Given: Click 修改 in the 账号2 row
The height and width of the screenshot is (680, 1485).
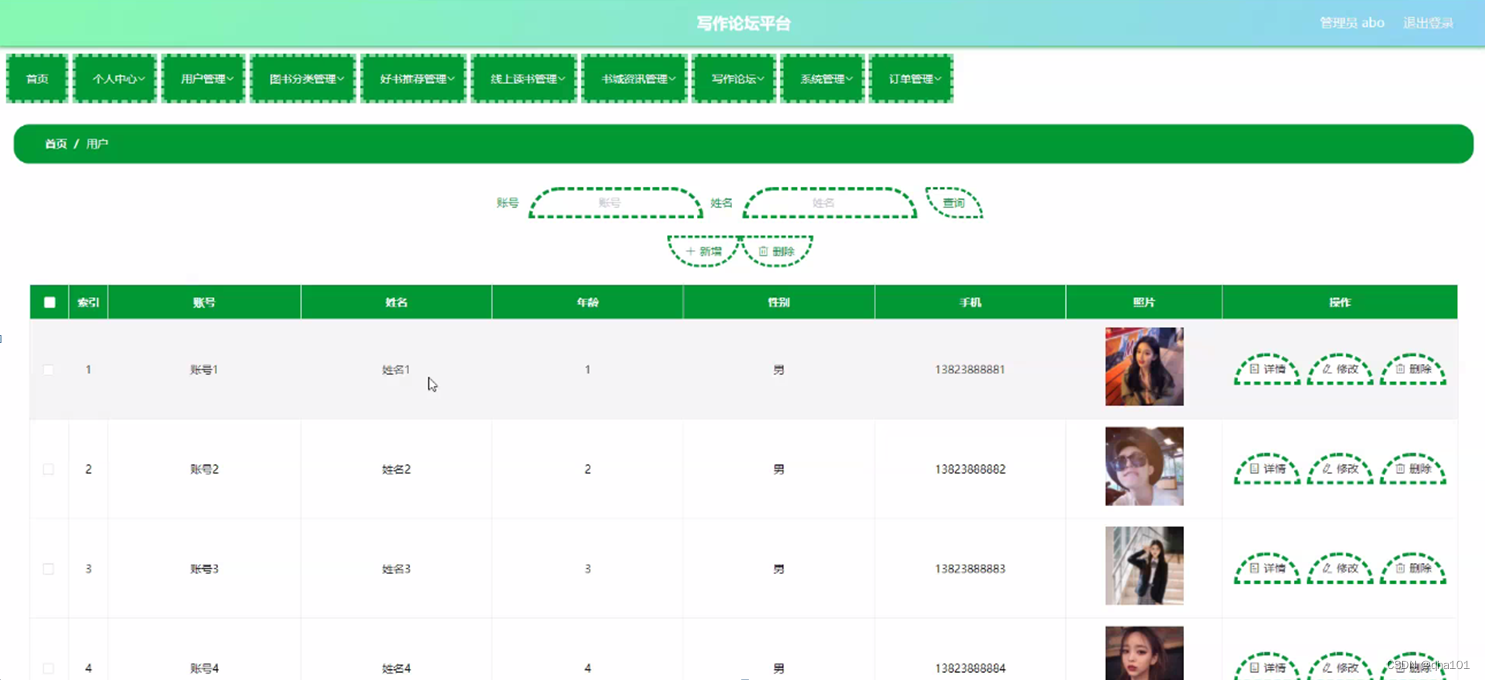Looking at the screenshot, I should (x=1340, y=468).
